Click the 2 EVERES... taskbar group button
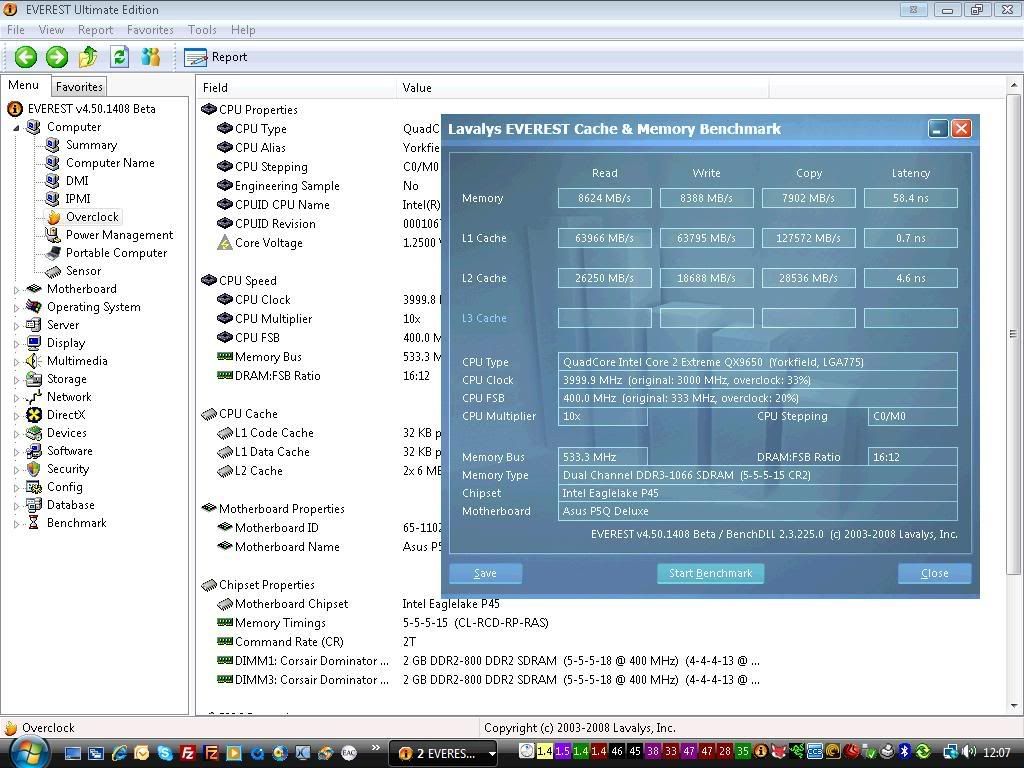 point(443,754)
